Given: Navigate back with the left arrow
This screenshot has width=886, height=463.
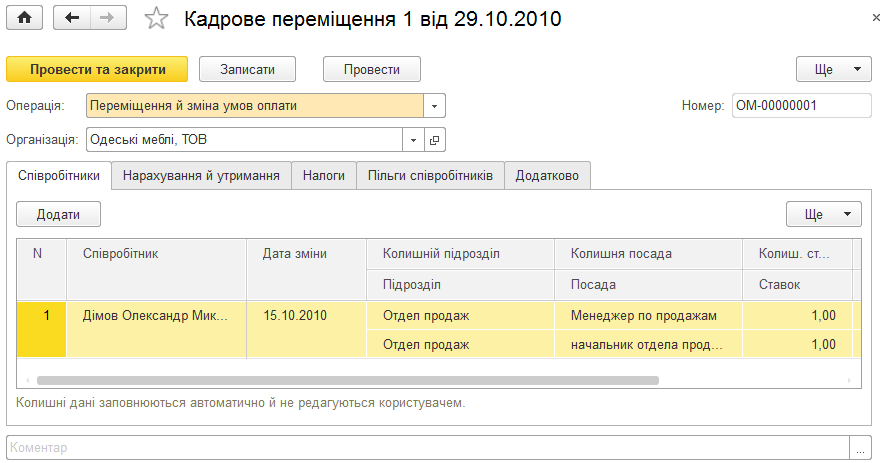Looking at the screenshot, I should [x=72, y=18].
